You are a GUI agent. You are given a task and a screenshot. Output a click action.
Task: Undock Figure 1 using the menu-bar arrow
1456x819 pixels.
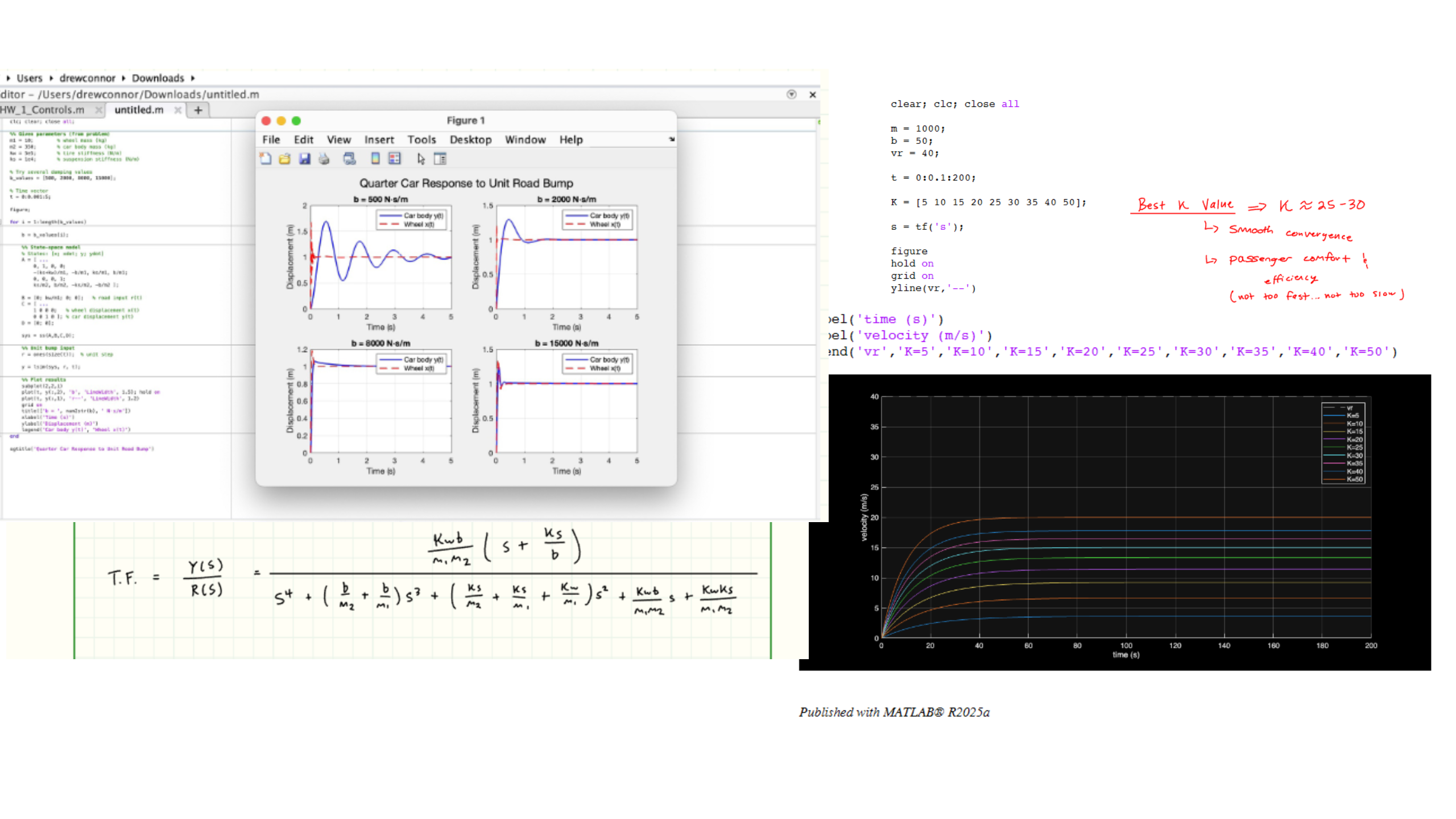tap(672, 139)
